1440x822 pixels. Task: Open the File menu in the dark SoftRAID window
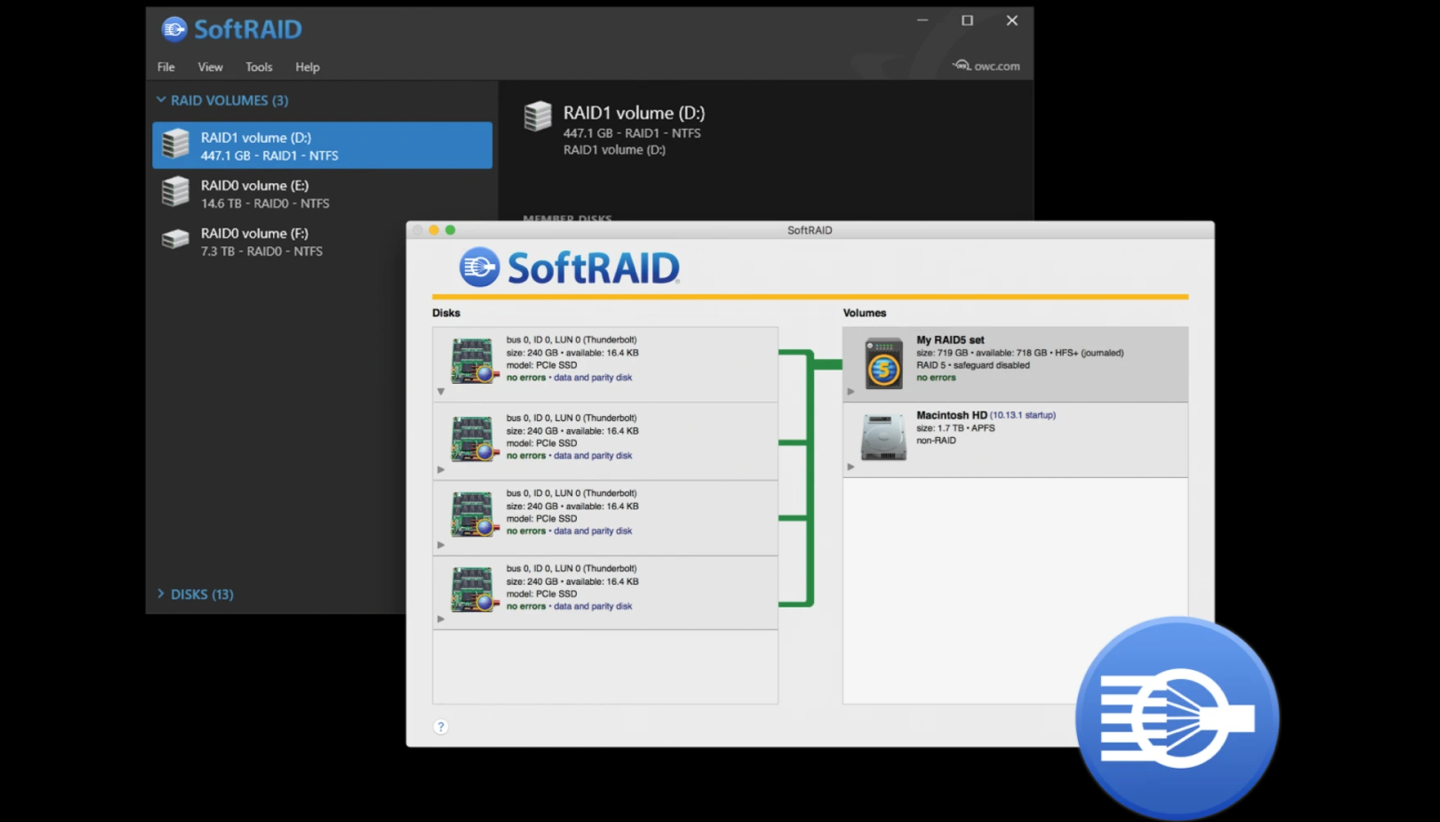coord(166,67)
